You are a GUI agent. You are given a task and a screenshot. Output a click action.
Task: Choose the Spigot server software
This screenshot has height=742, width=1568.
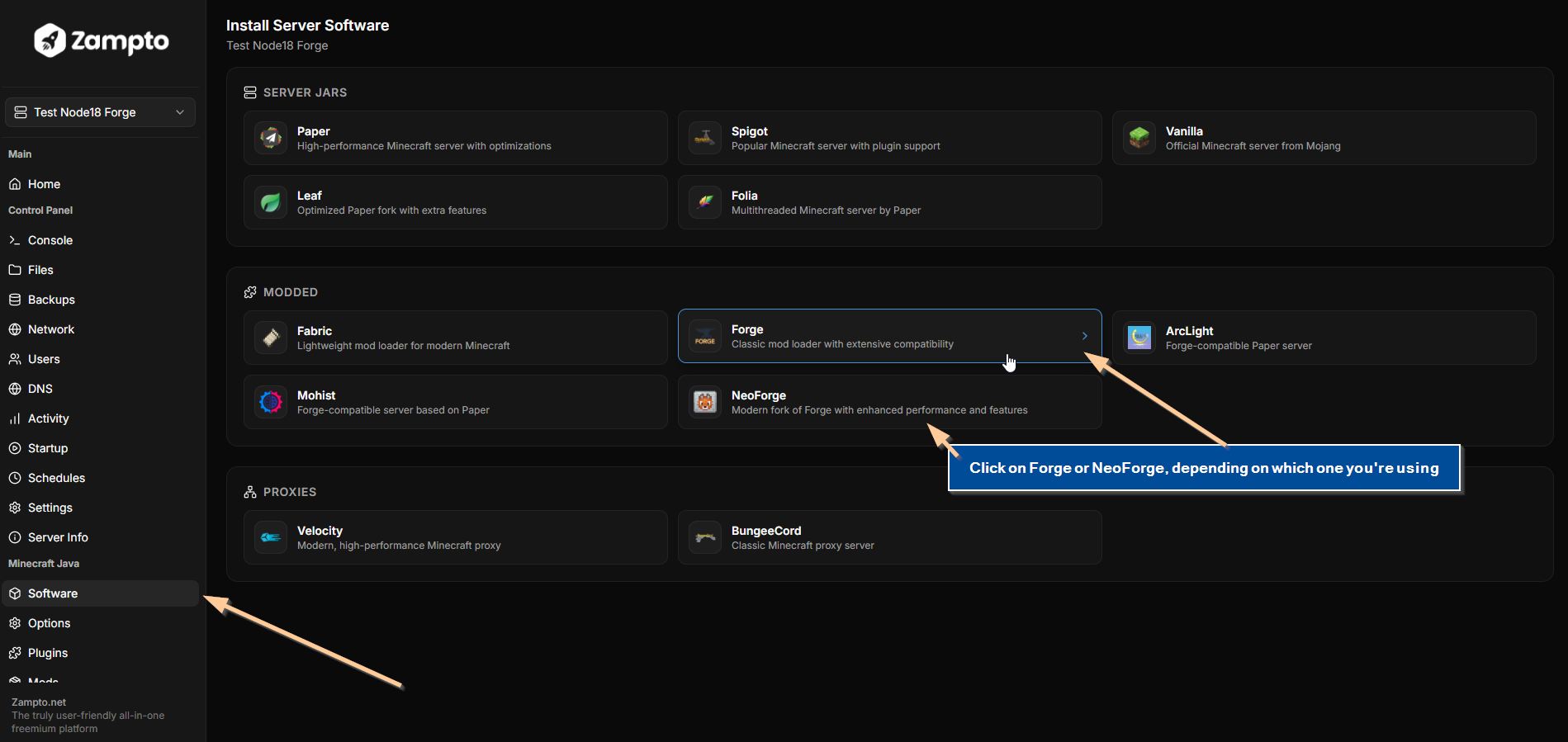pyautogui.click(x=890, y=138)
